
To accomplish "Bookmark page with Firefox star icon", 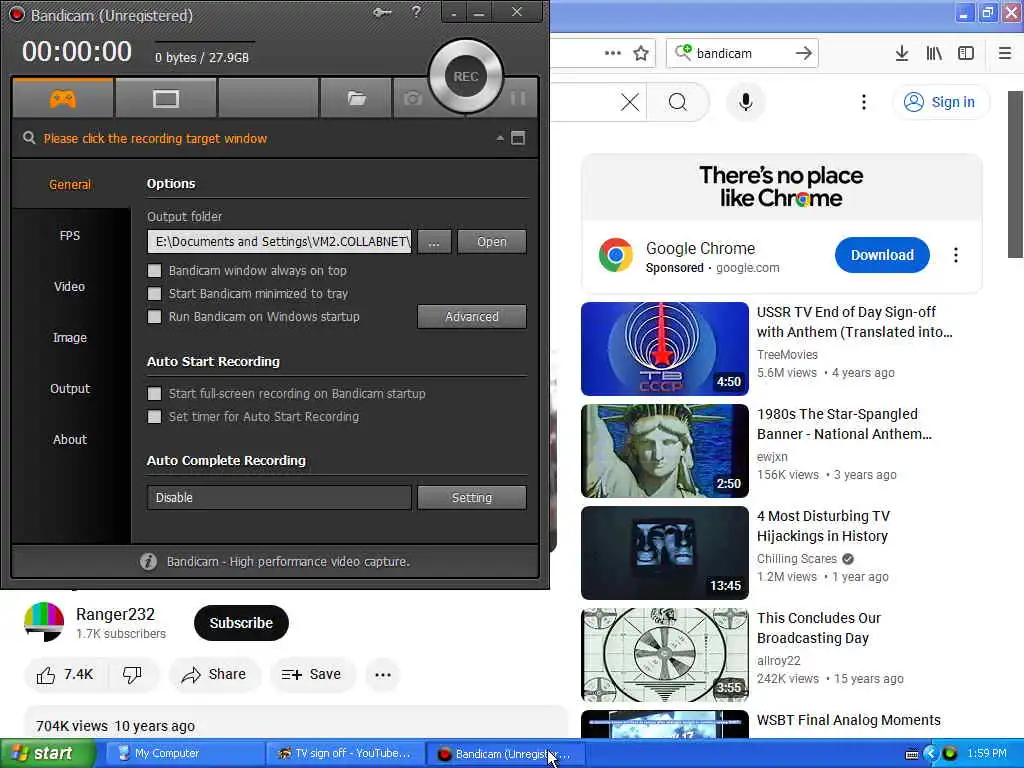I will pos(641,53).
